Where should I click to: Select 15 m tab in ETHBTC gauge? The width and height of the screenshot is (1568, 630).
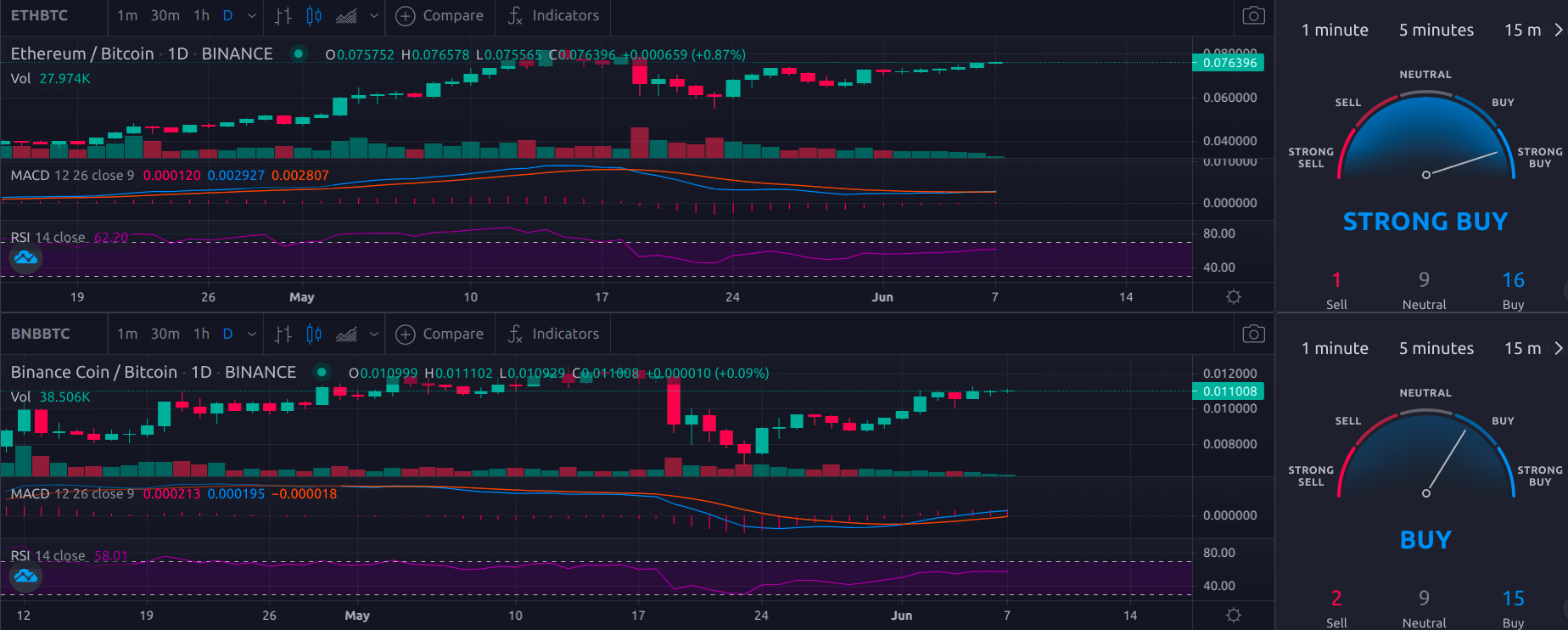pyautogui.click(x=1523, y=30)
